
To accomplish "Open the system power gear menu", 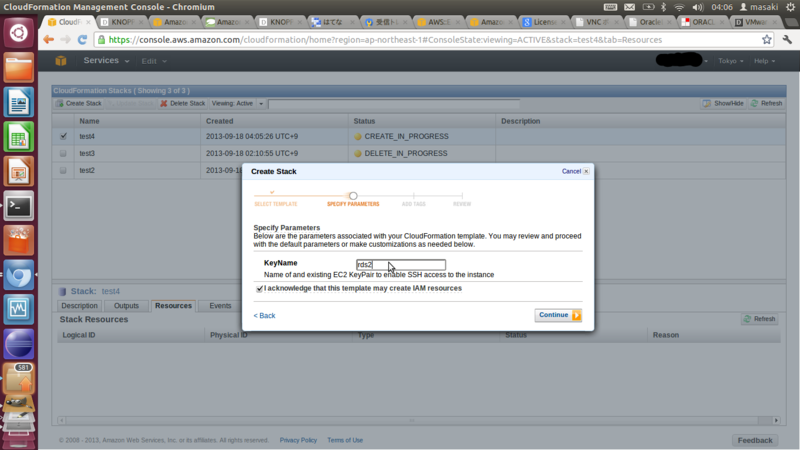I will tap(791, 7).
